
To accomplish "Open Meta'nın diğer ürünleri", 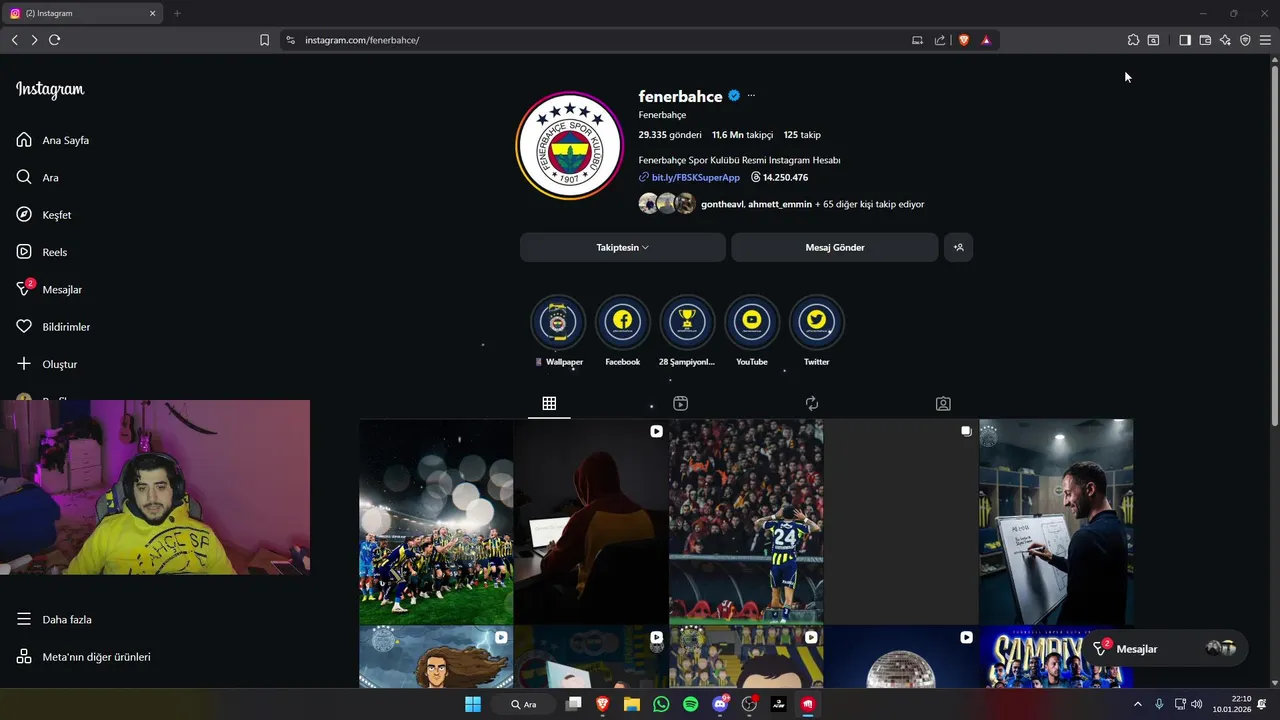I will (84, 657).
